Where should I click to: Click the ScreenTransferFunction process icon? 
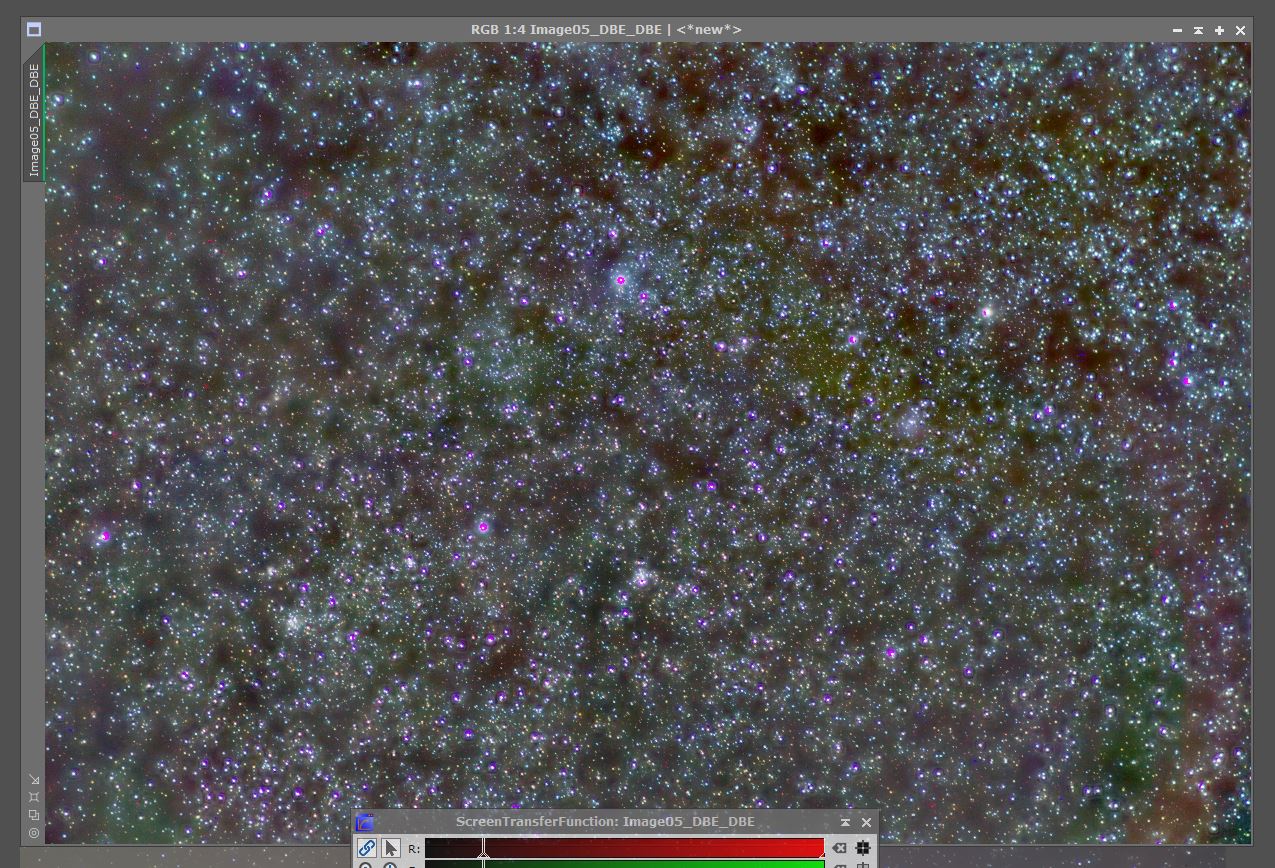point(365,823)
